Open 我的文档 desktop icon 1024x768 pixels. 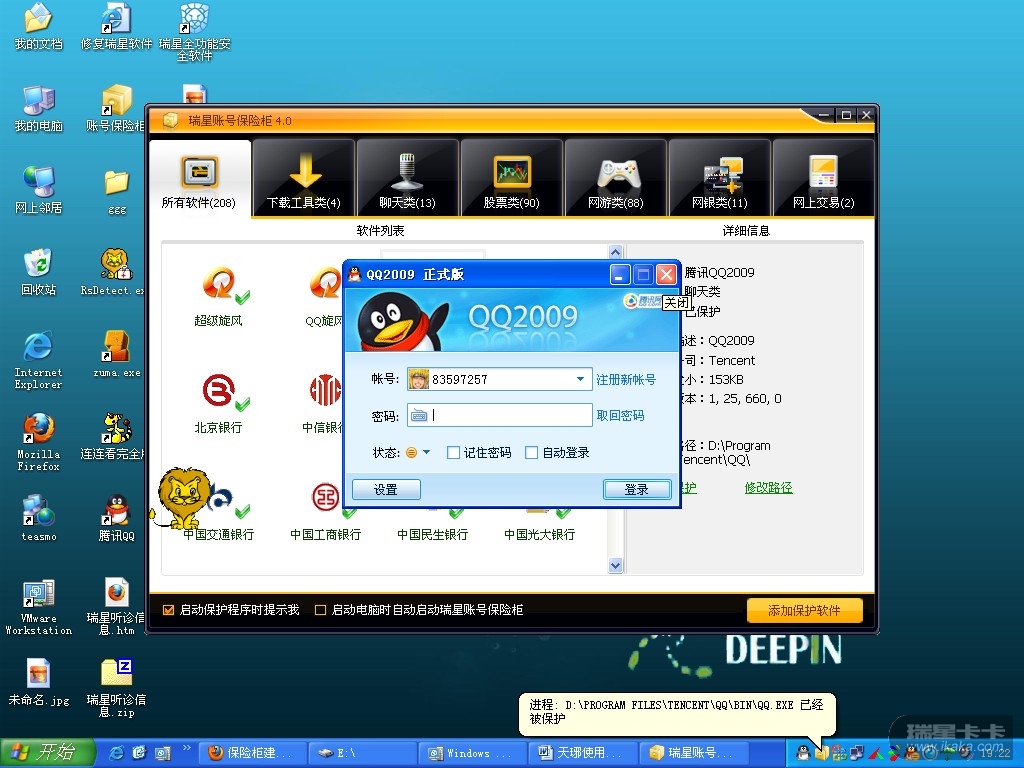coord(39,26)
